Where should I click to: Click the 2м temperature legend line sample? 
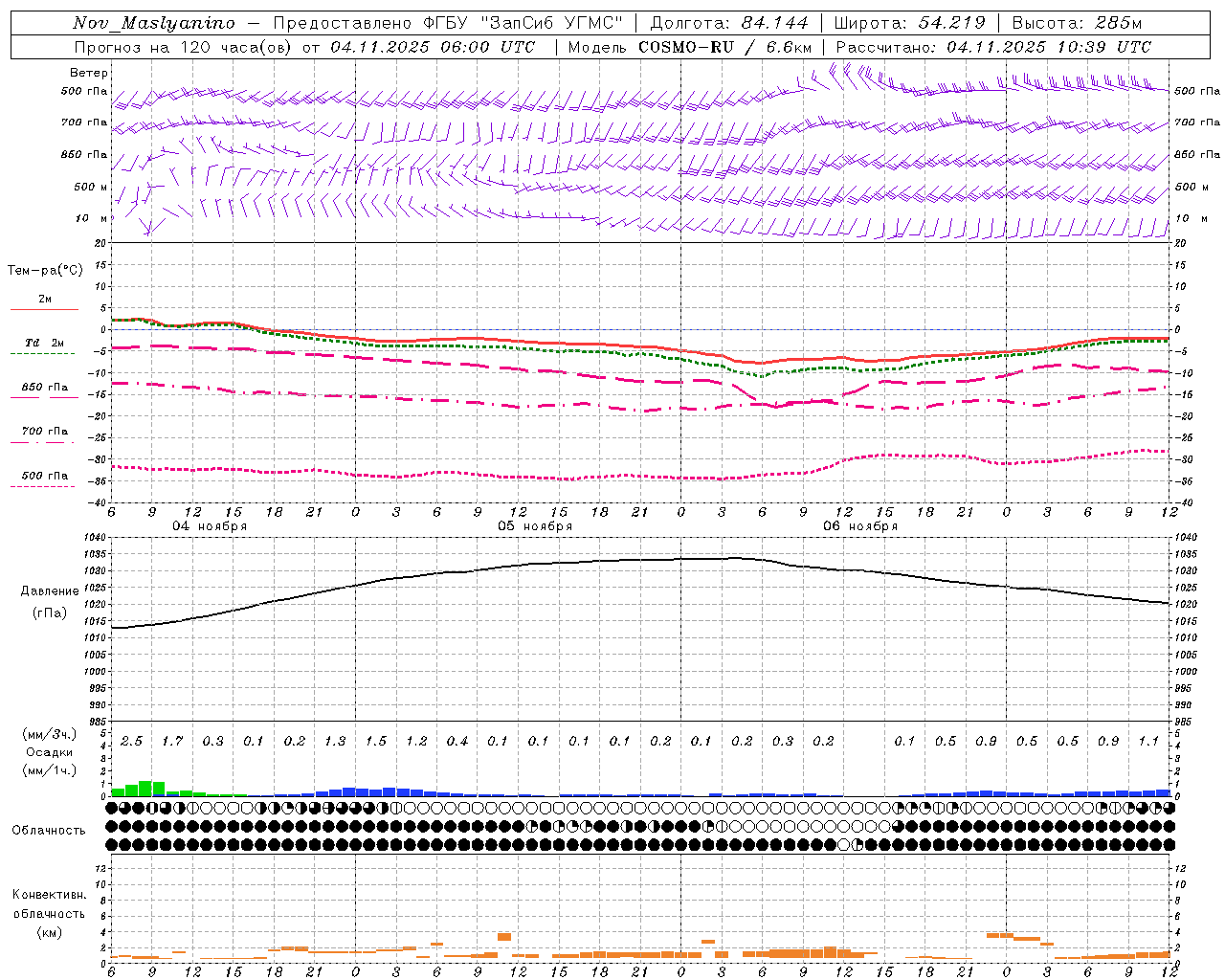[44, 309]
